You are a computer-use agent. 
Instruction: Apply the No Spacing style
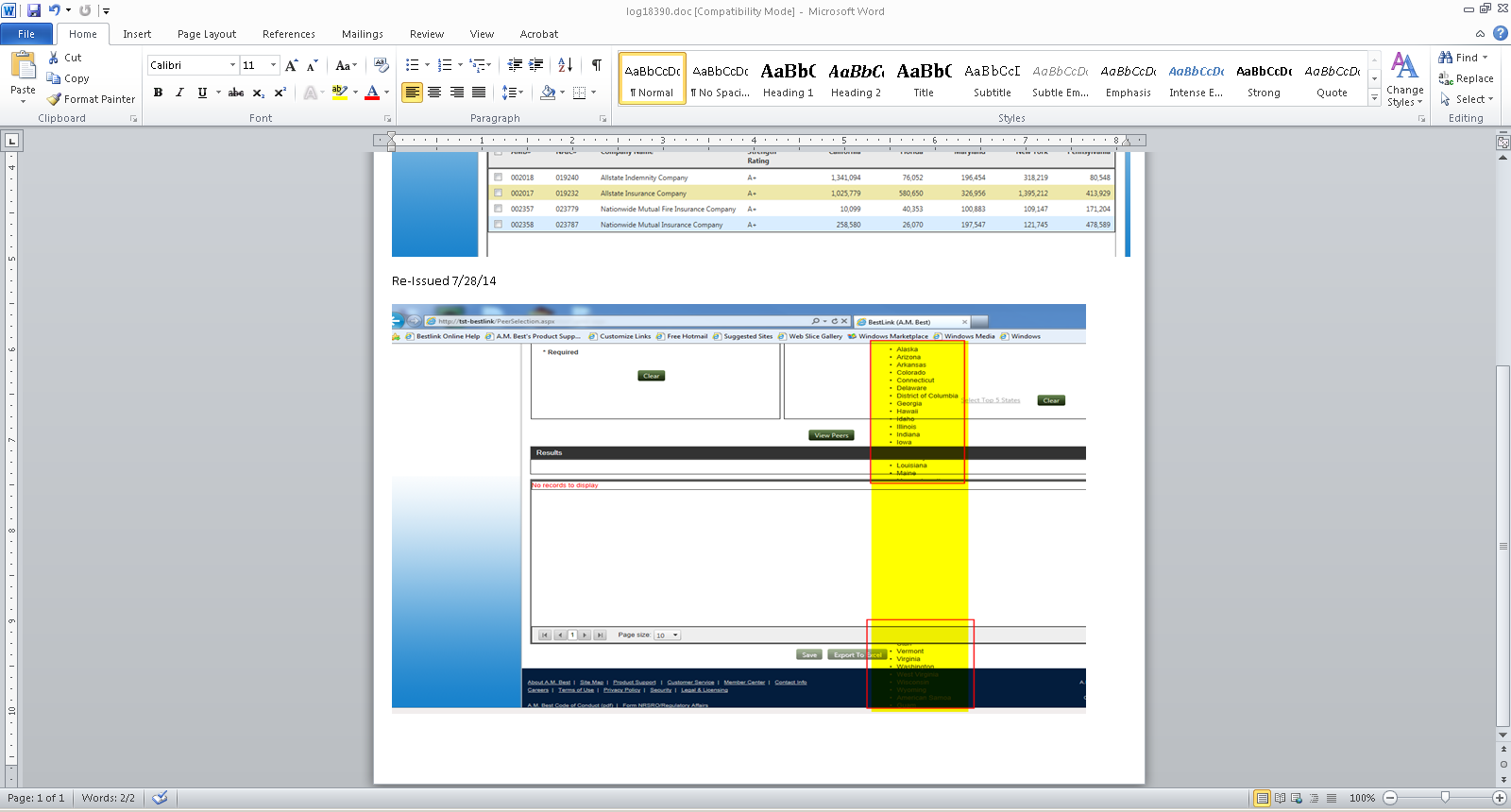[721, 79]
